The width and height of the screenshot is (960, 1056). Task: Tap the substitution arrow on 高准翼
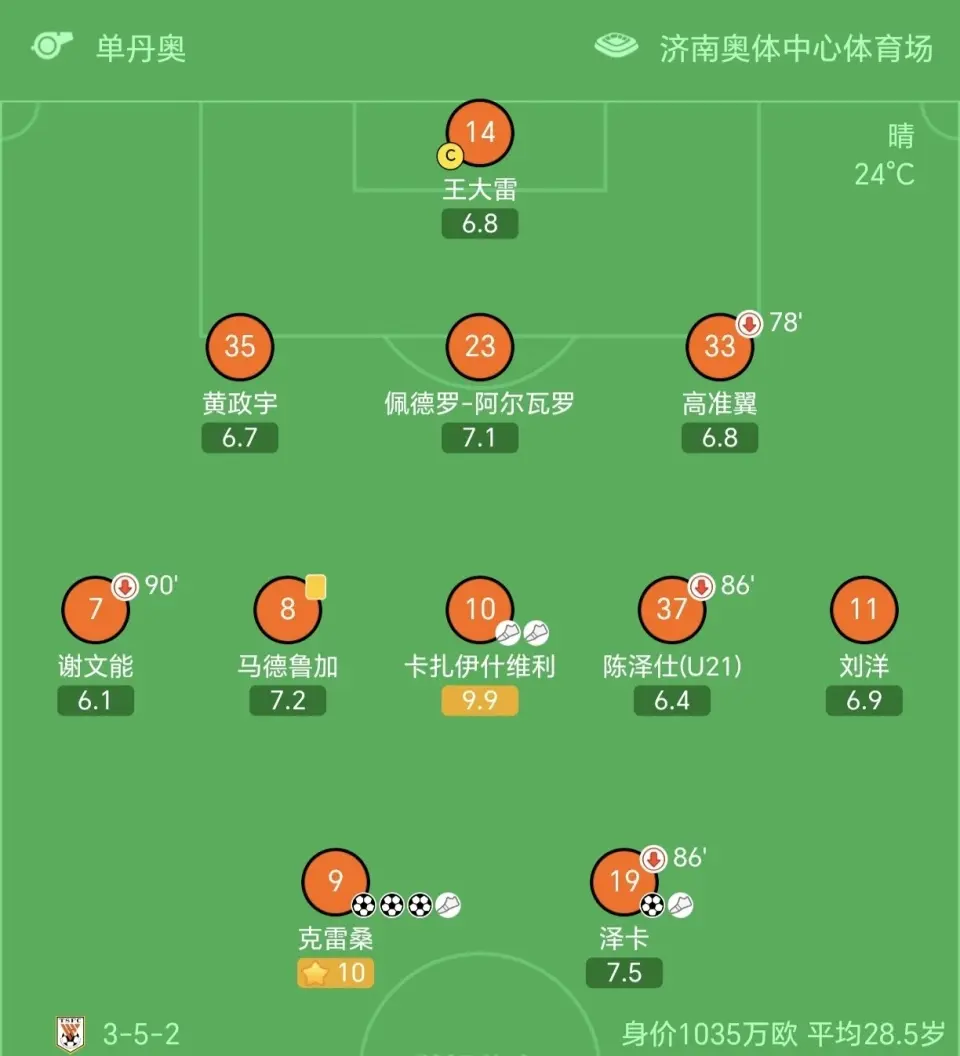[x=748, y=324]
